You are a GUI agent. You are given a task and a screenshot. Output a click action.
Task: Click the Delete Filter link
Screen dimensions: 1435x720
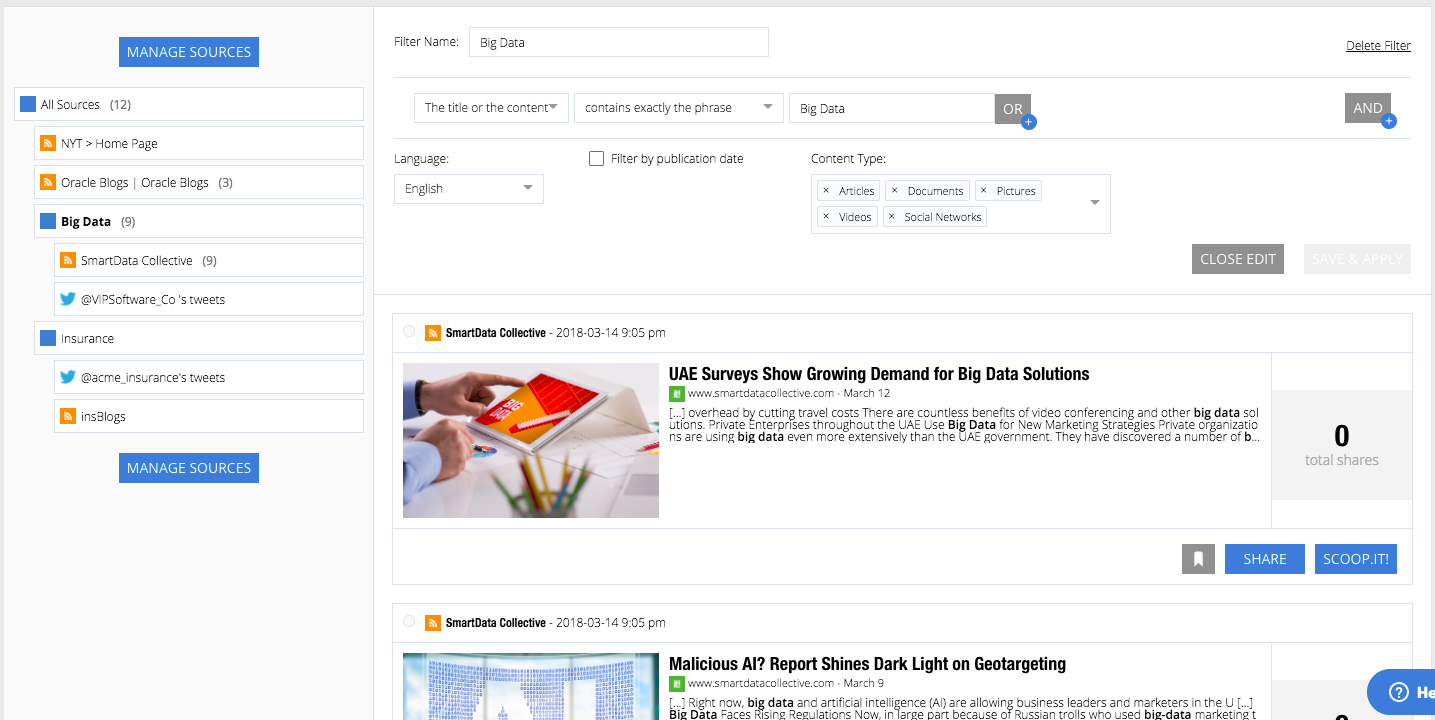point(1378,46)
